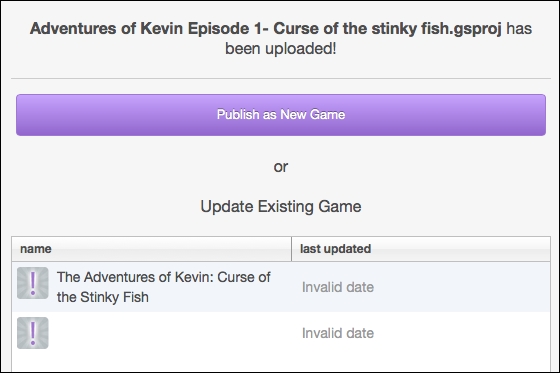This screenshot has height=373, width=560.
Task: Click the "been uploaded!" message line
Action: 281,49
